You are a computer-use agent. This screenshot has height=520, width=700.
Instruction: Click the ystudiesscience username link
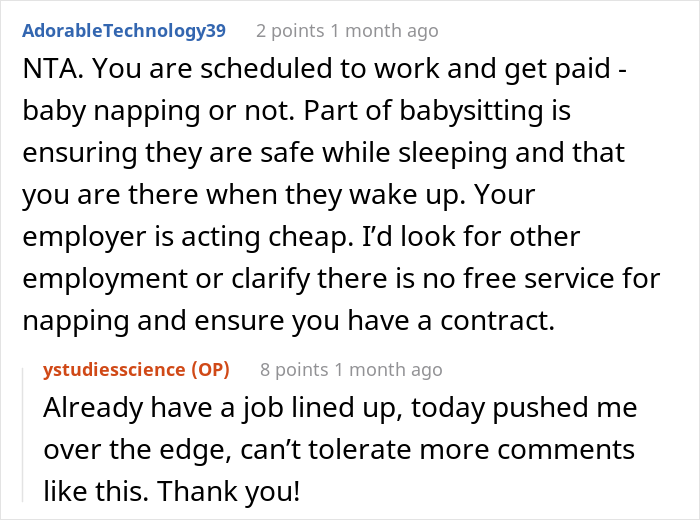click(x=113, y=370)
